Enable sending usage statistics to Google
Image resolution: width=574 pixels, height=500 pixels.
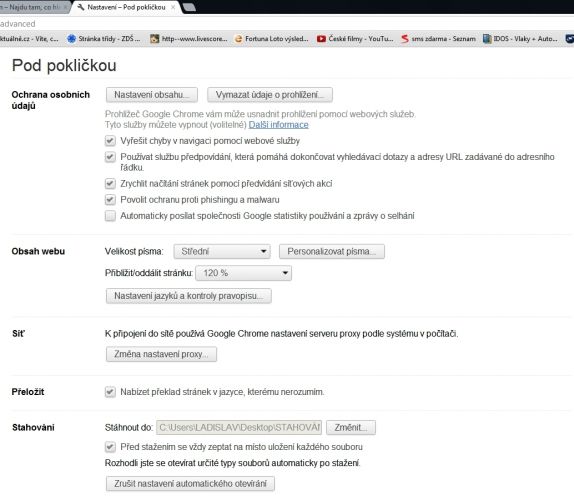(x=110, y=216)
